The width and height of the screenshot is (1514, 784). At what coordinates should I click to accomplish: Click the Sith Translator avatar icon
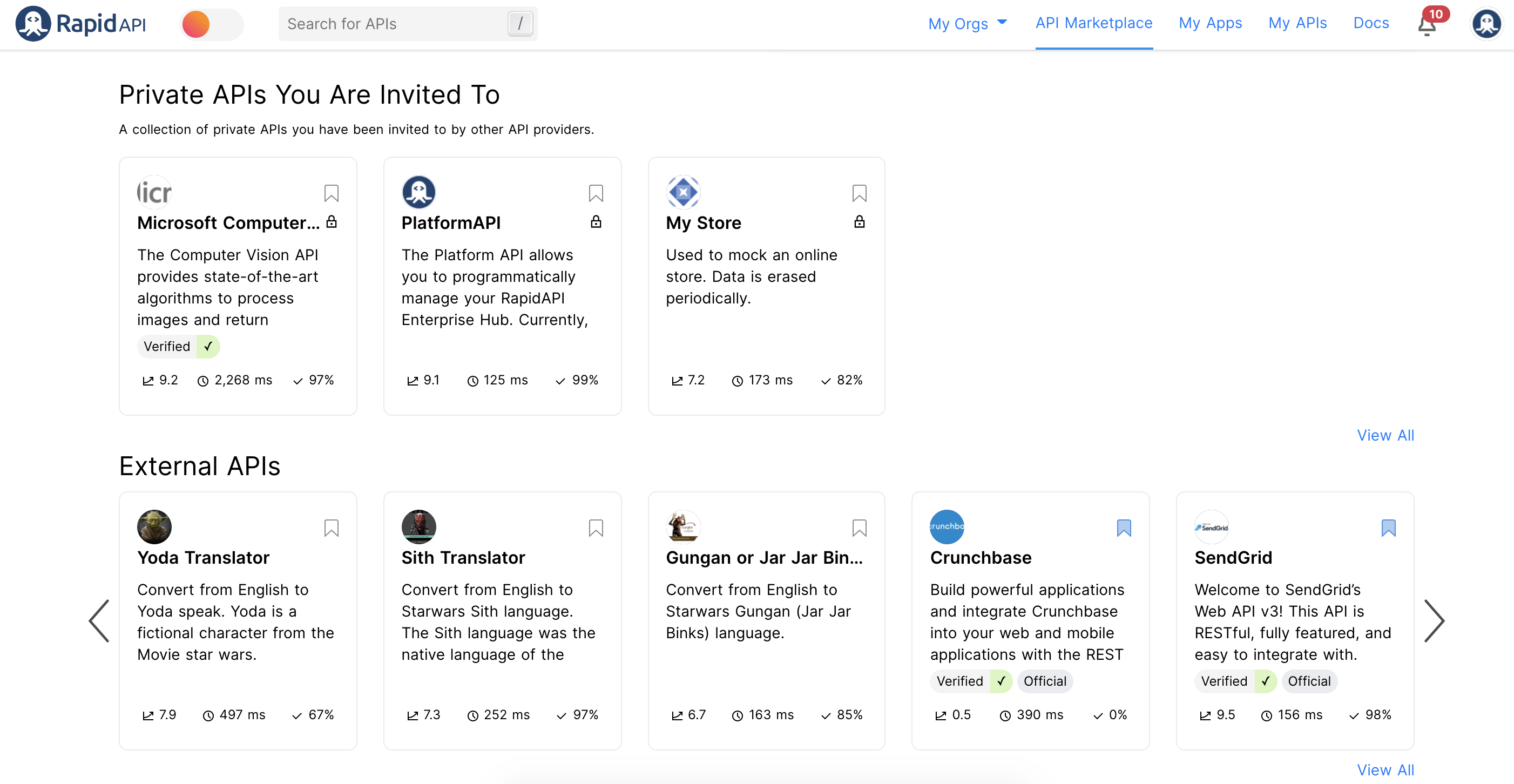(418, 526)
